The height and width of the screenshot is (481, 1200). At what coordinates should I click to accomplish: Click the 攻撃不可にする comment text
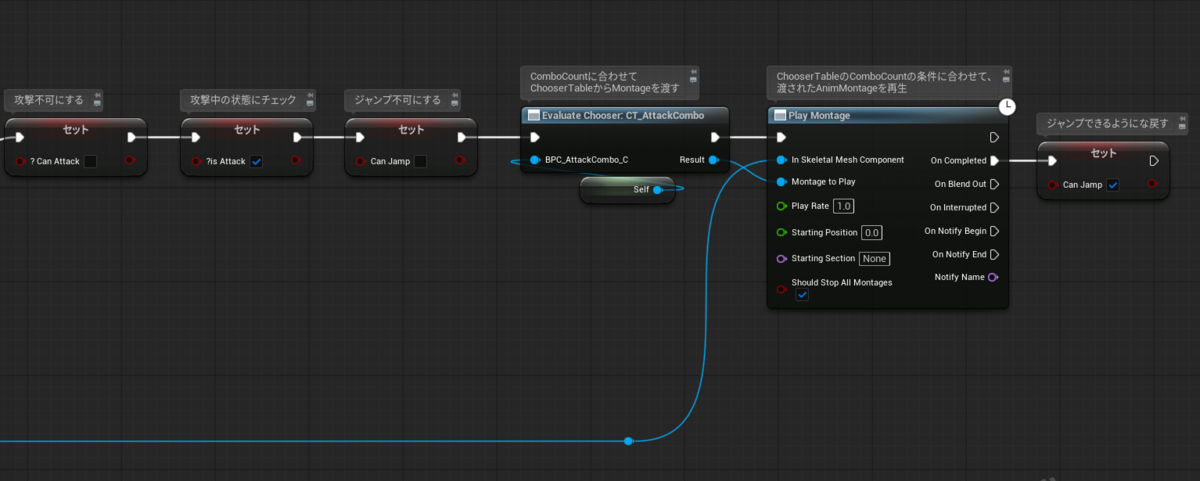coord(48,100)
